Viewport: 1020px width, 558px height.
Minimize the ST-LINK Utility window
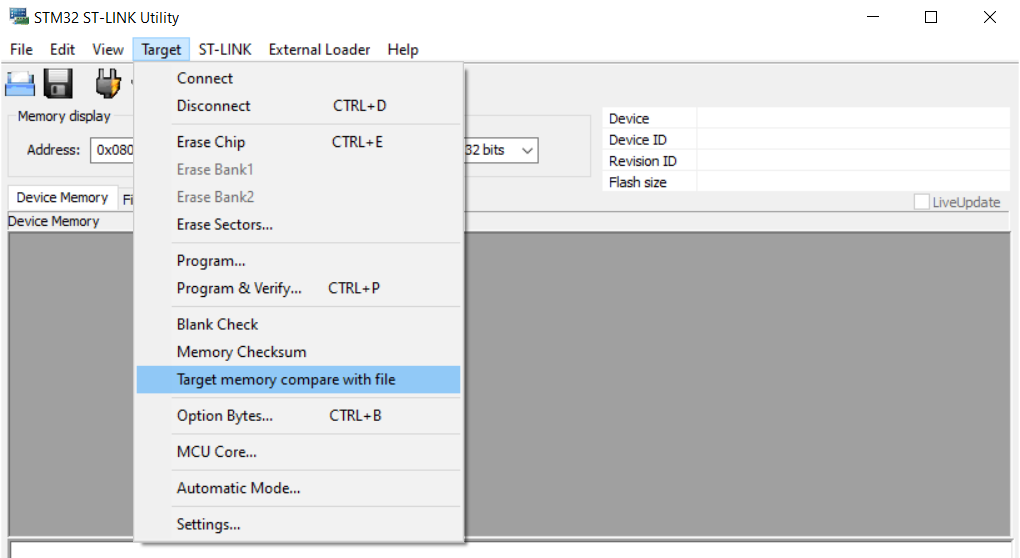(873, 18)
